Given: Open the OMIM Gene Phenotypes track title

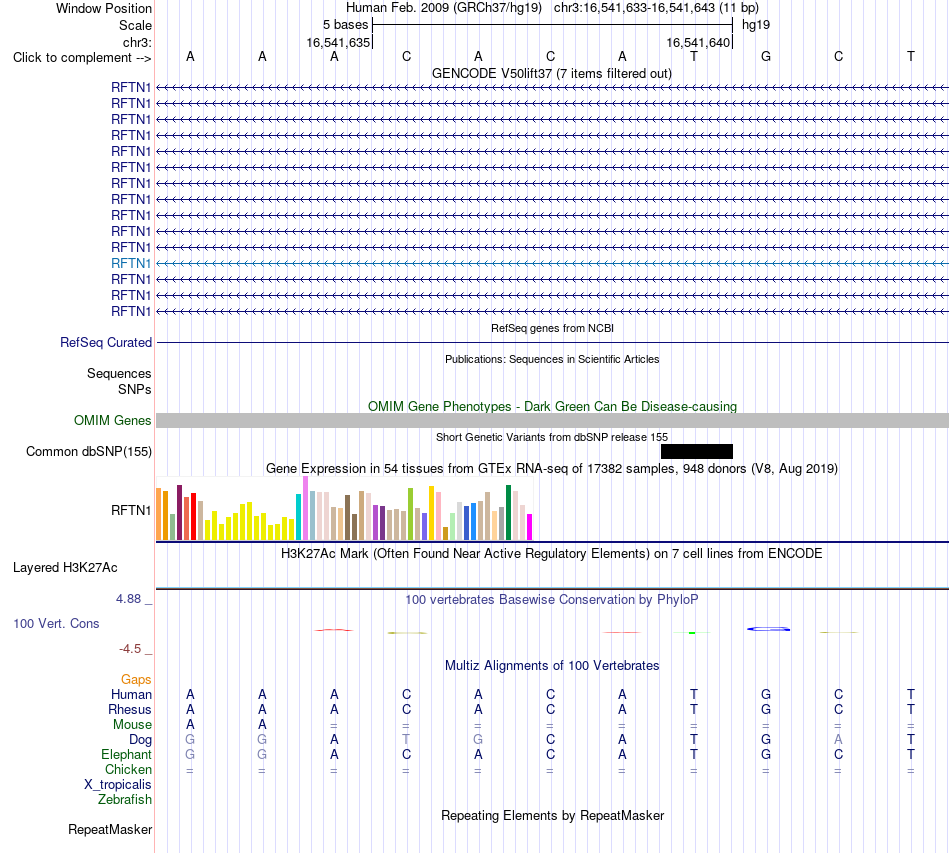Looking at the screenshot, I should 552,407.
